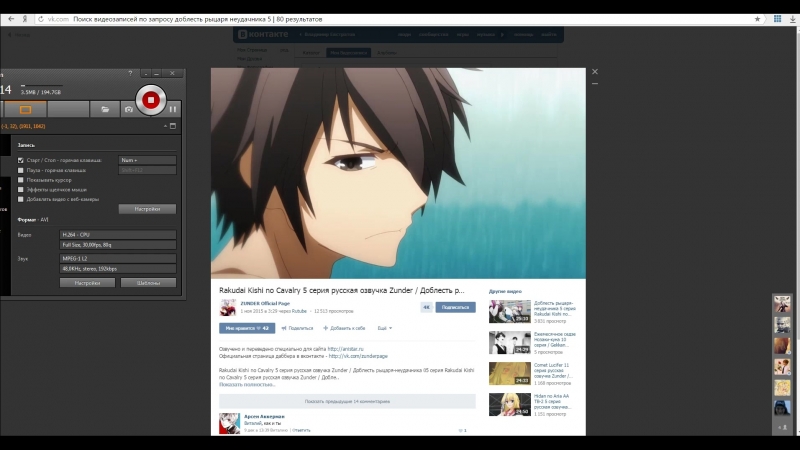
Task: Pause the recording in the recorder panel
Action: tap(173, 109)
